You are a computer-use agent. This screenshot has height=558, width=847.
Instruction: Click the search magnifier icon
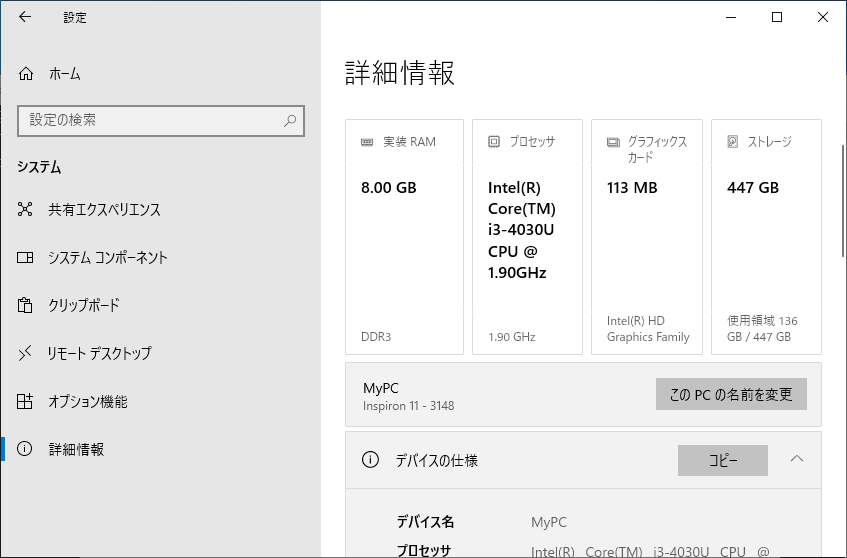coord(290,120)
